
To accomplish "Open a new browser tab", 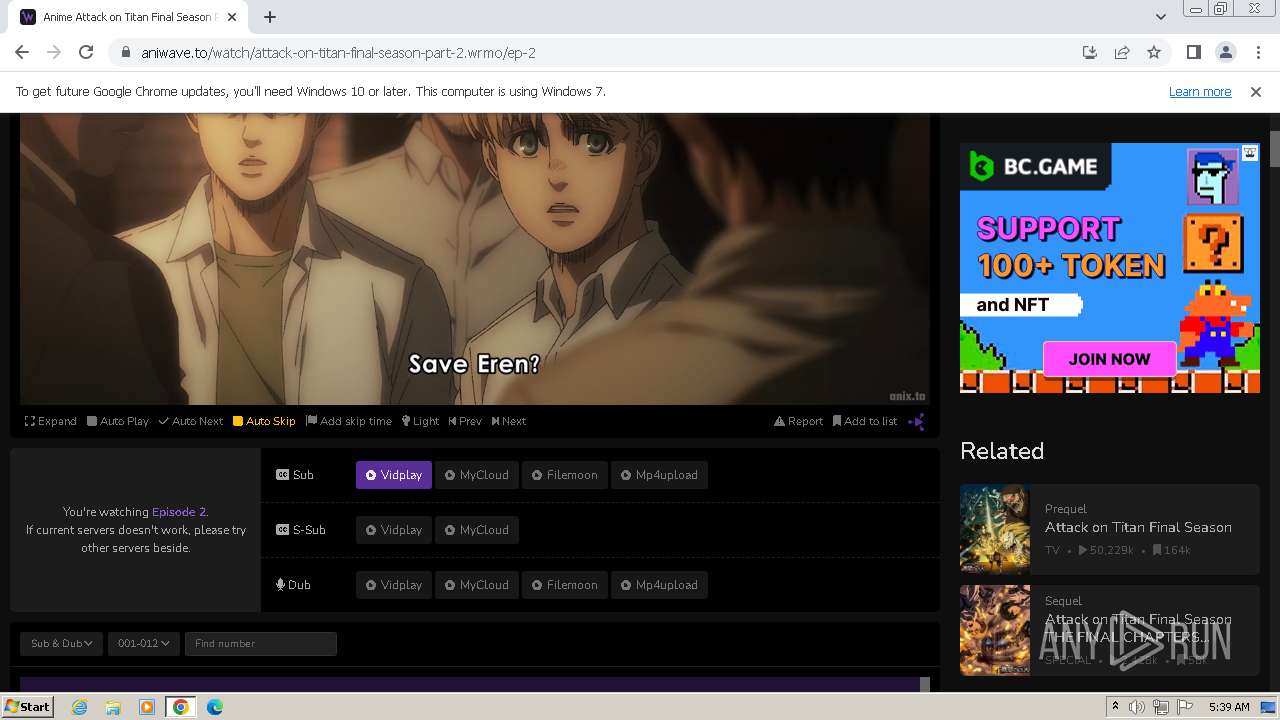I will click(x=270, y=17).
